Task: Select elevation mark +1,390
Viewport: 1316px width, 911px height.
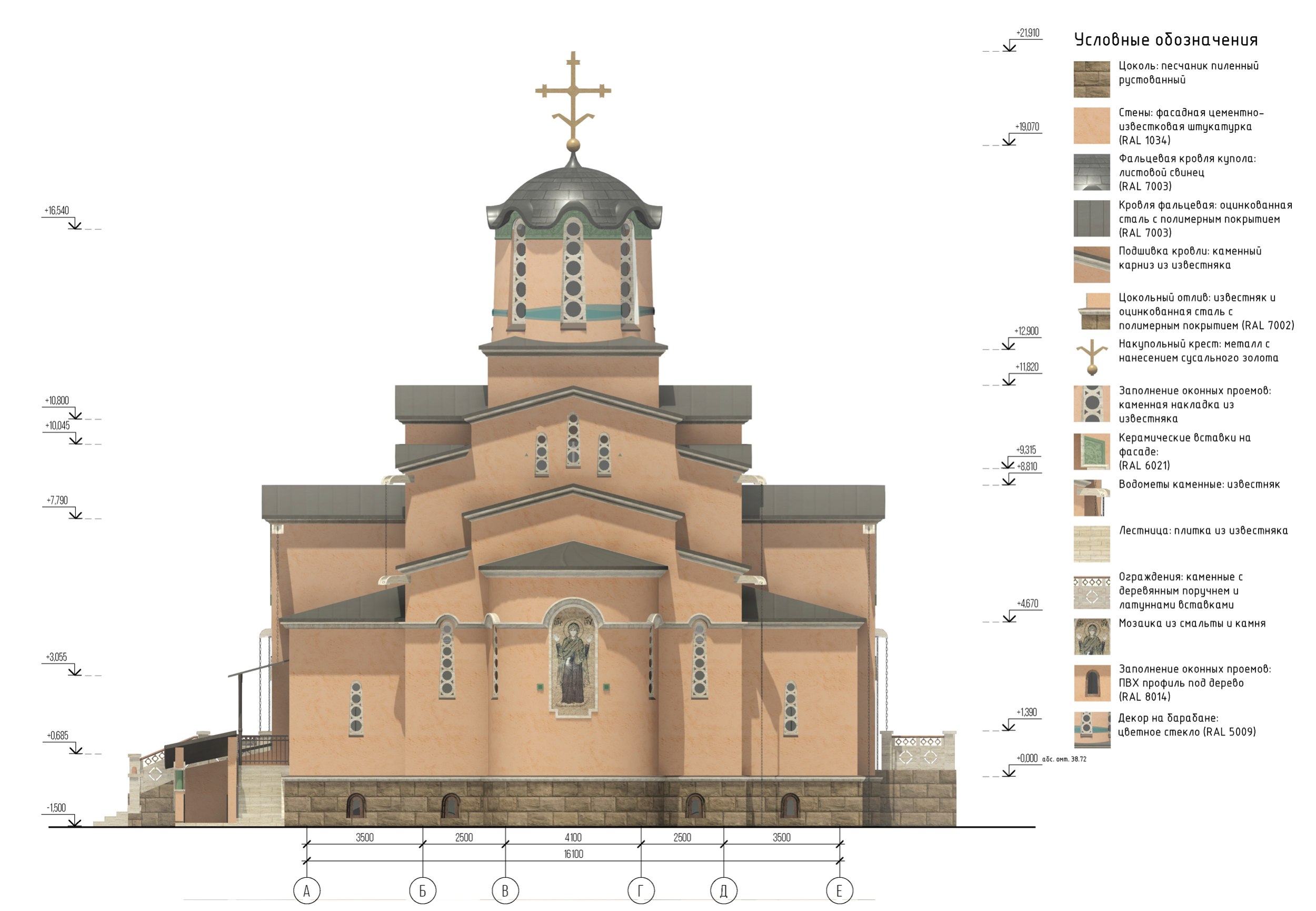Action: coord(1027,712)
